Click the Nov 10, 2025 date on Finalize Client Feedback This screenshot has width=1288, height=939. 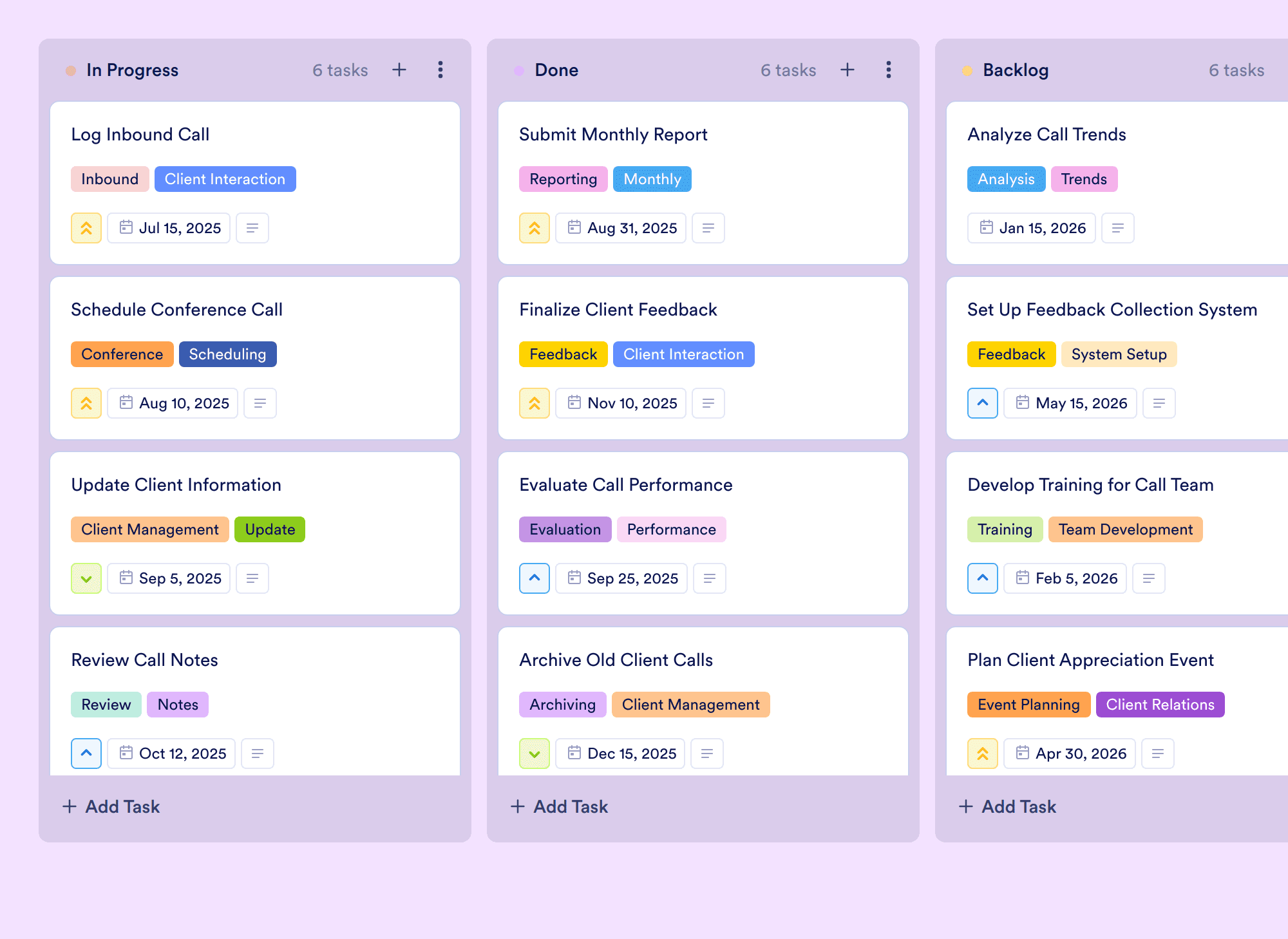point(621,403)
